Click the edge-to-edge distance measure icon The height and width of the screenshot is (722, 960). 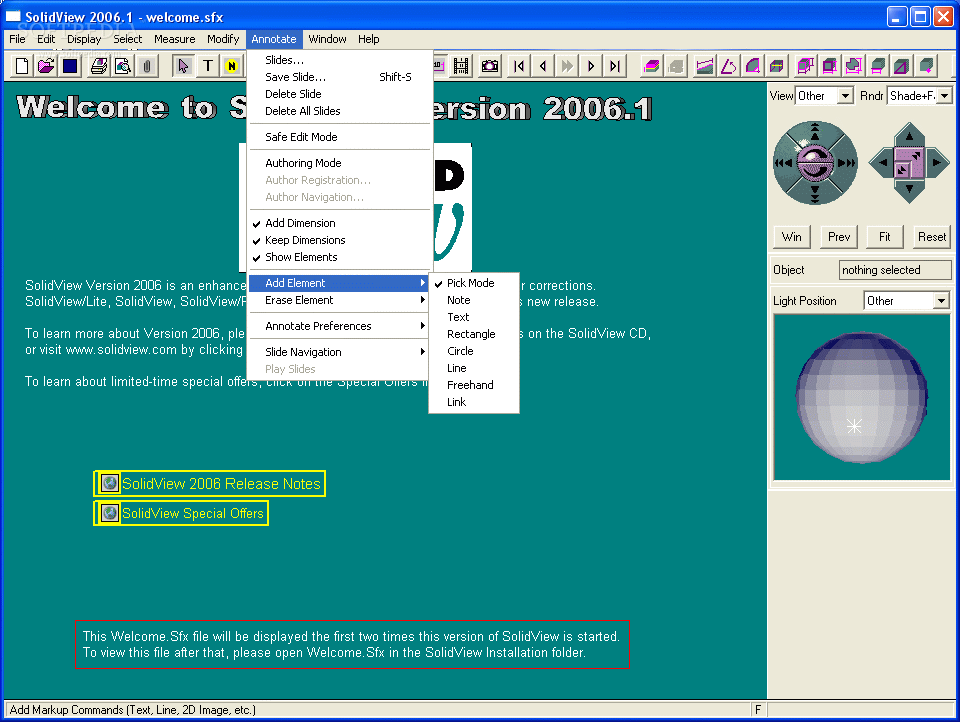pyautogui.click(x=704, y=66)
